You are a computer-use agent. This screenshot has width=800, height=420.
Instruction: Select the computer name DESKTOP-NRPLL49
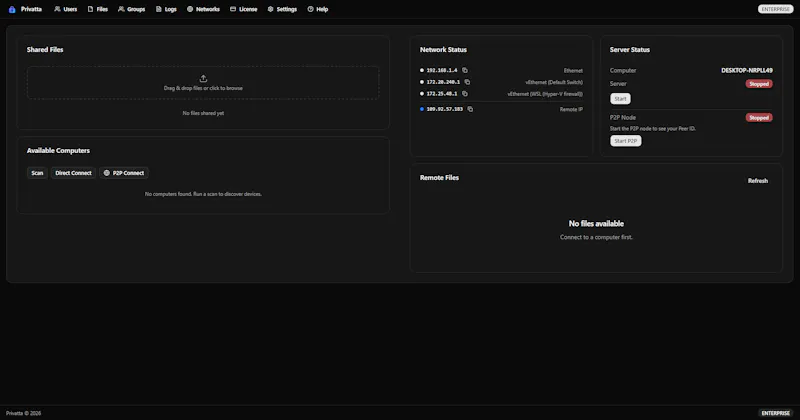click(747, 70)
